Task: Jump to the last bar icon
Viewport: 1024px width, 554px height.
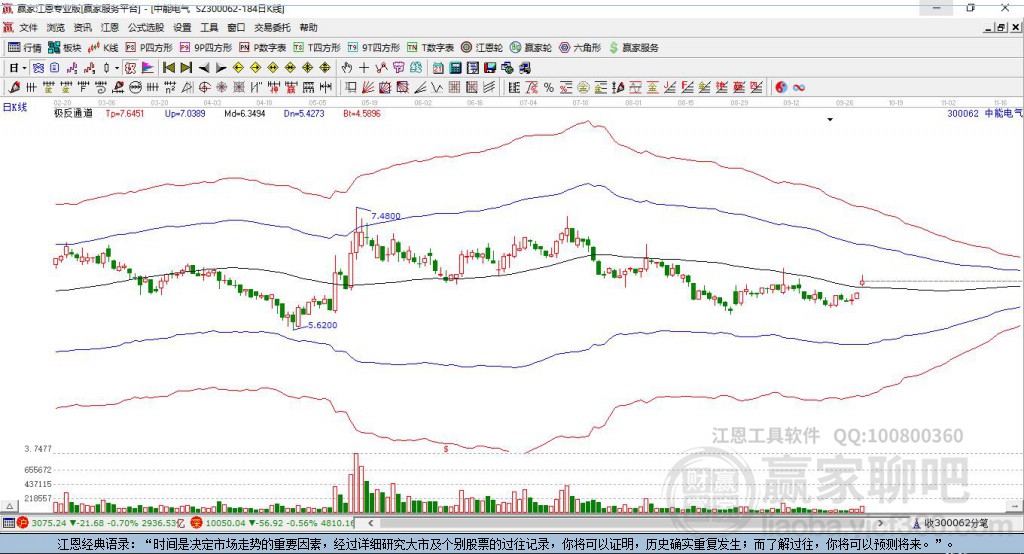Action: pyautogui.click(x=186, y=68)
